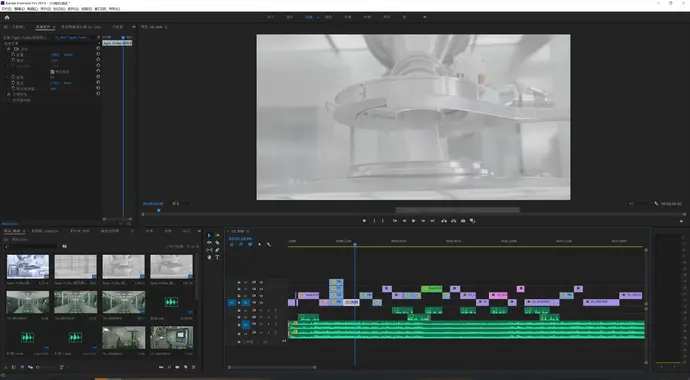Hide the top video track with the eye icon
The width and height of the screenshot is (690, 380).
click(x=261, y=282)
